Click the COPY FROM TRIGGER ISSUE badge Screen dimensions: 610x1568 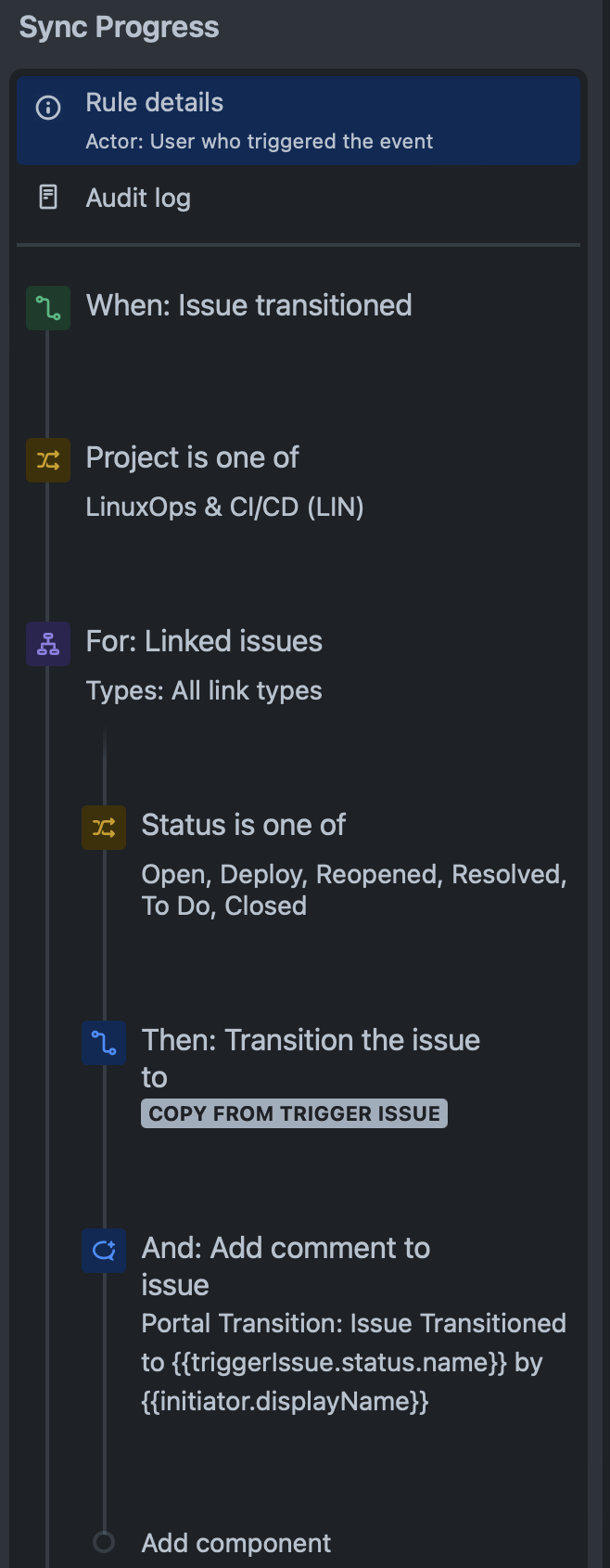[293, 1113]
